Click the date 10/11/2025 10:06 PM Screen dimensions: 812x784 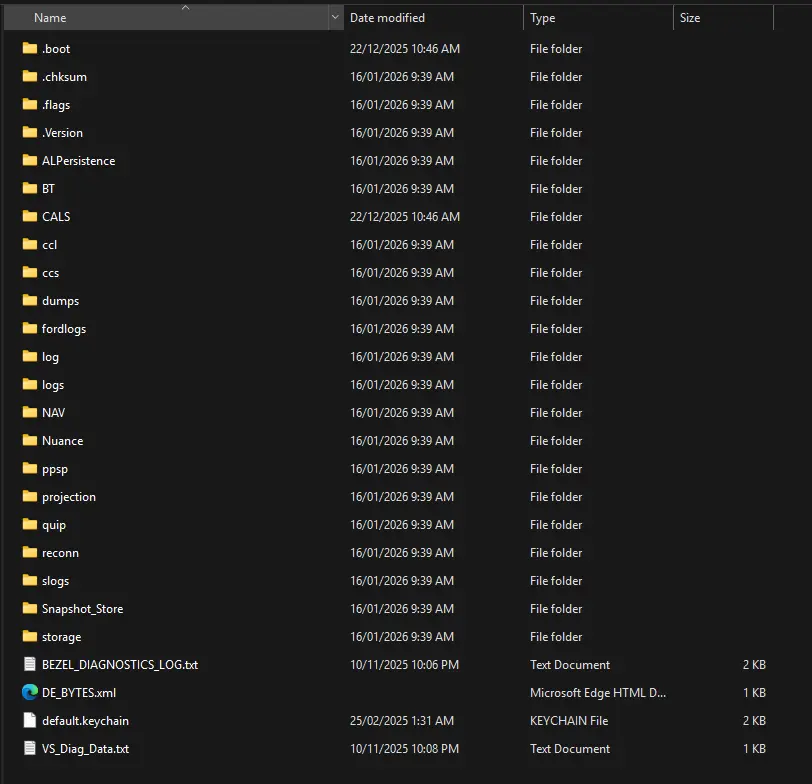pyautogui.click(x=404, y=664)
